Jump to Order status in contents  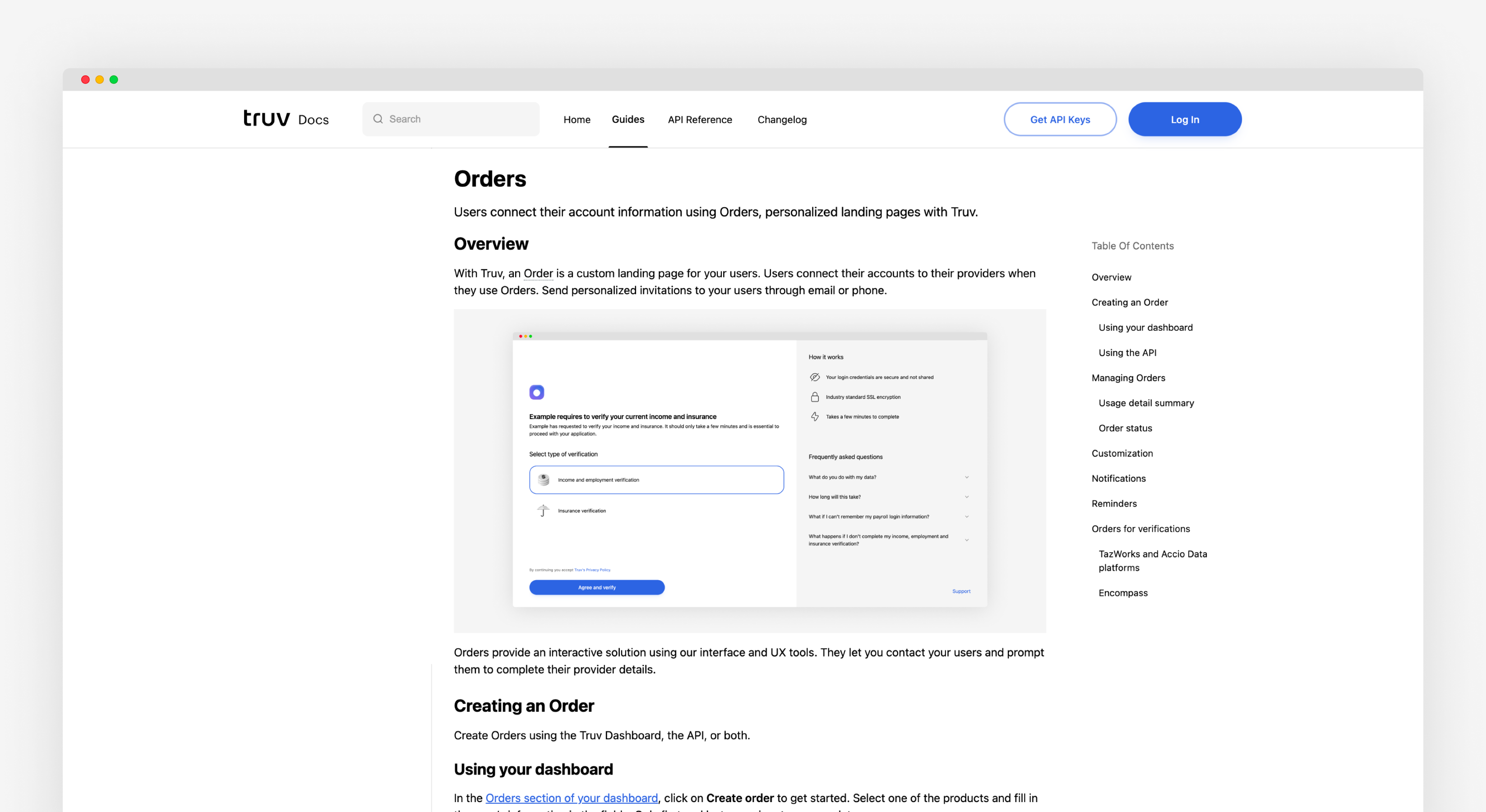click(x=1125, y=428)
